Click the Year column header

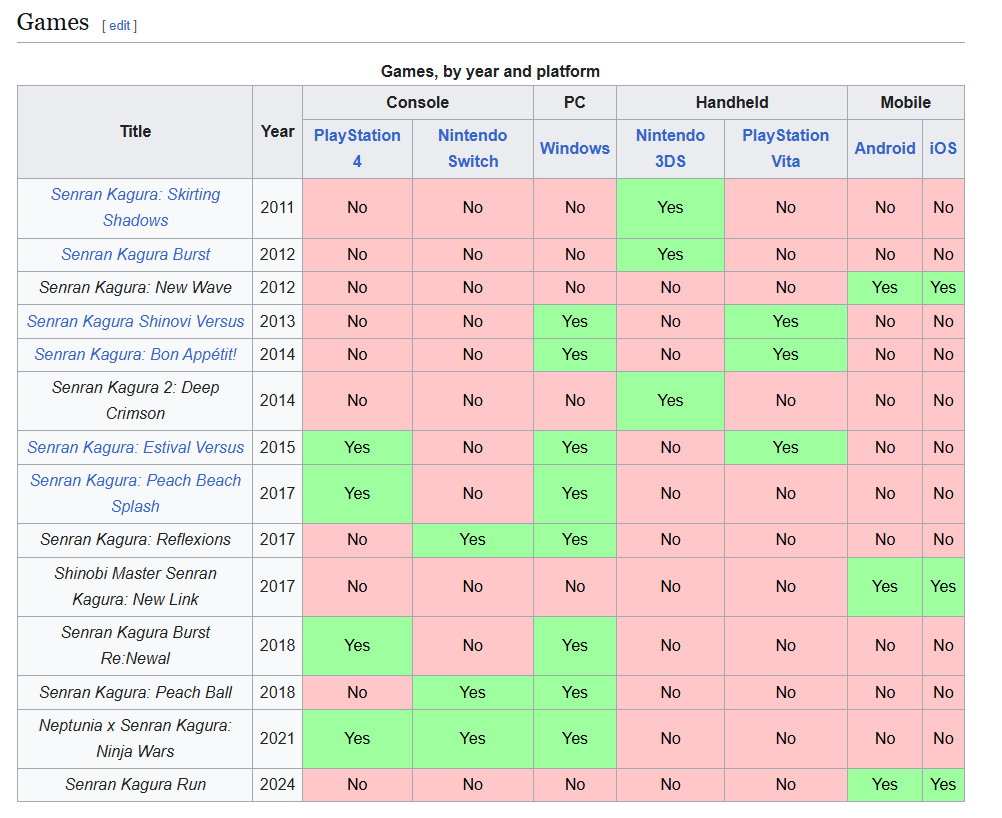click(x=277, y=132)
